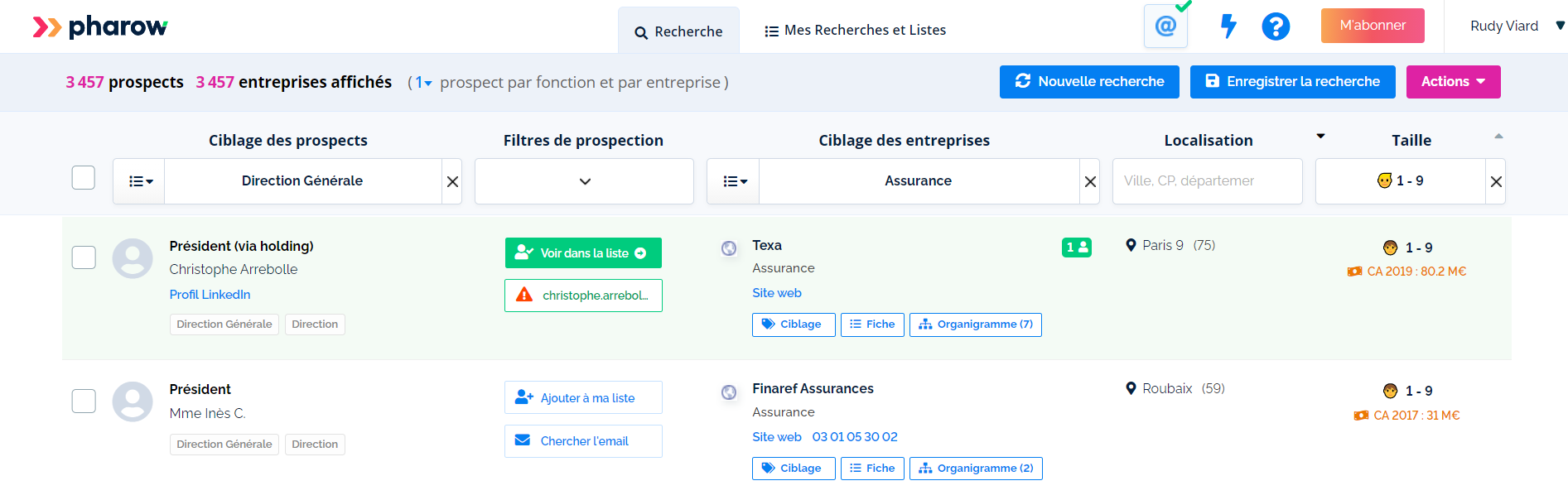This screenshot has width=1568, height=500.
Task: Open the Fiche for Finaref Assurances
Action: (x=872, y=469)
